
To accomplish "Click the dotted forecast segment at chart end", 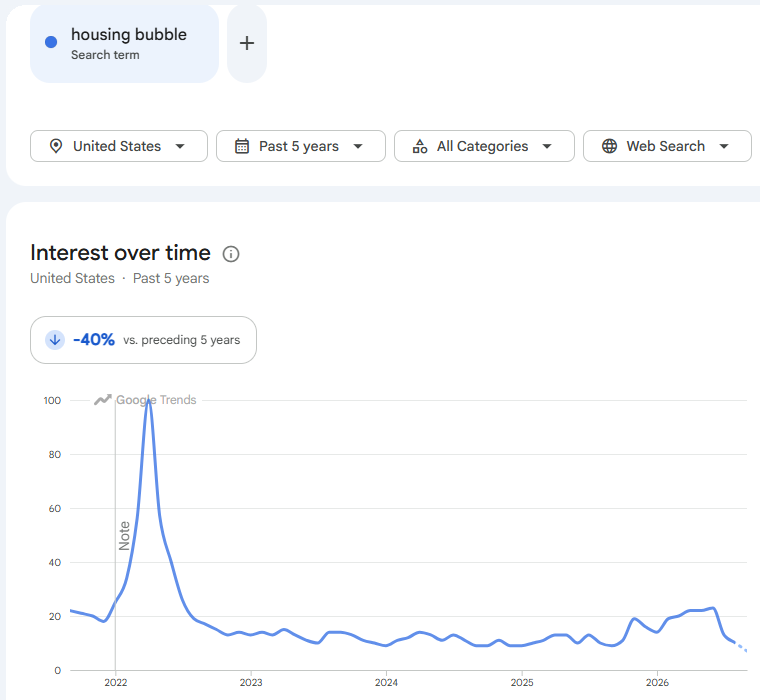I will click(741, 647).
